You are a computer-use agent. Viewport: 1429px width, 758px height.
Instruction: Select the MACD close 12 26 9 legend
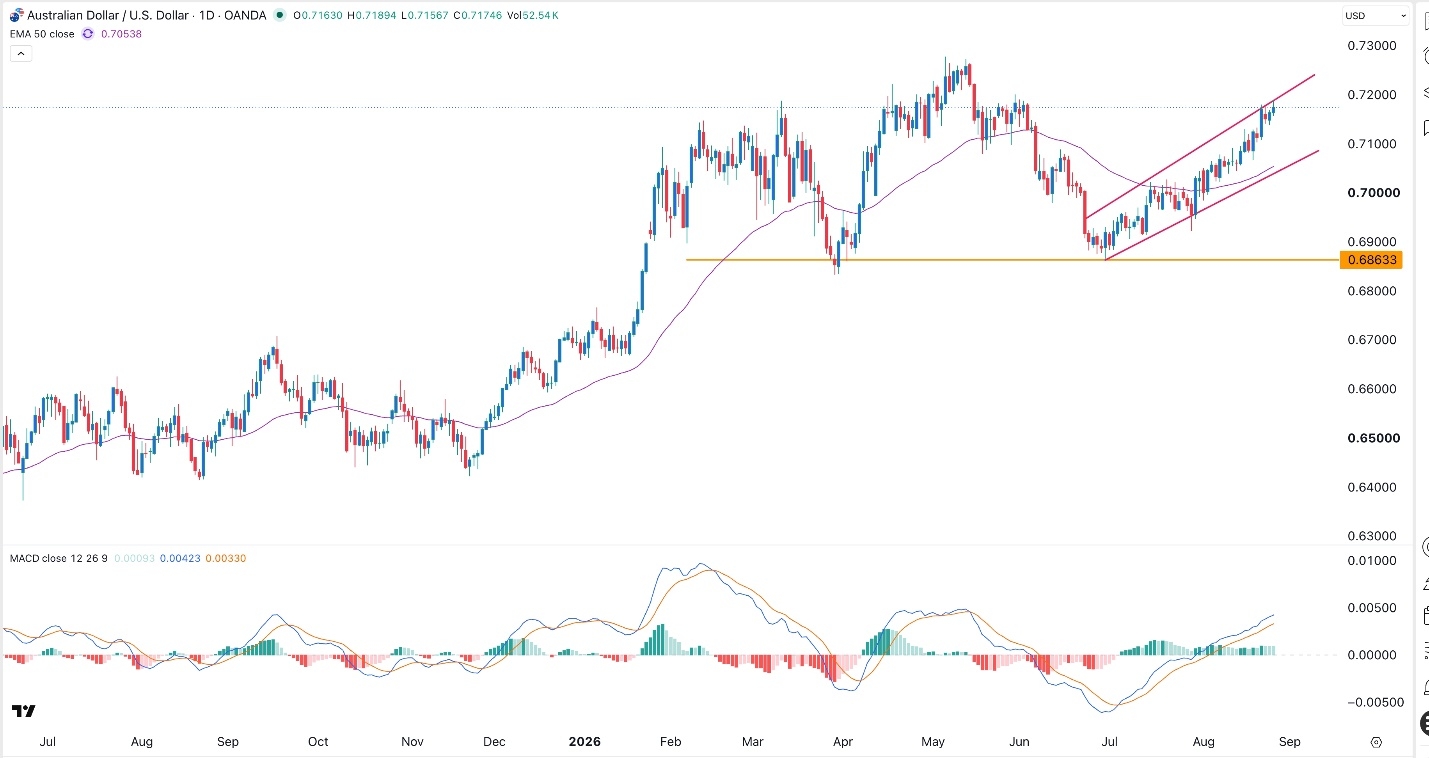58,558
